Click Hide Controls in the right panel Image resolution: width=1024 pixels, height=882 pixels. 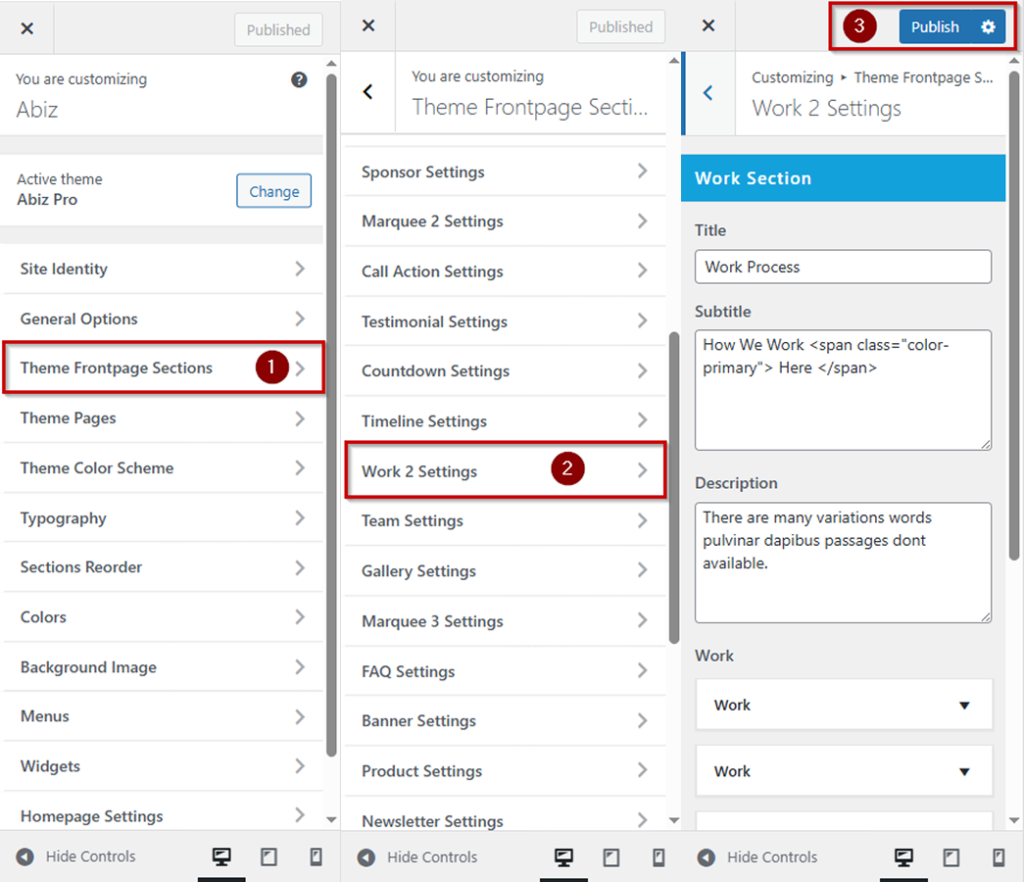(759, 857)
